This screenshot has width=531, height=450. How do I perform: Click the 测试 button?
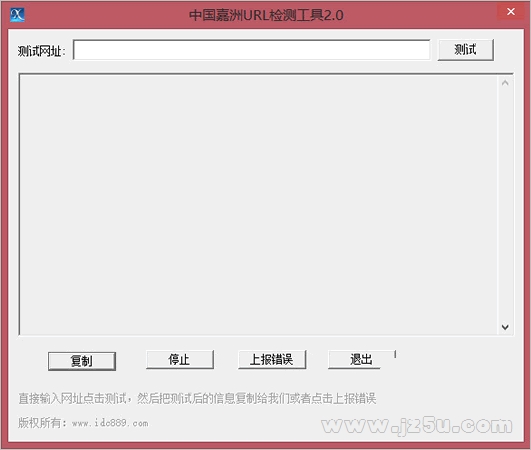465,50
